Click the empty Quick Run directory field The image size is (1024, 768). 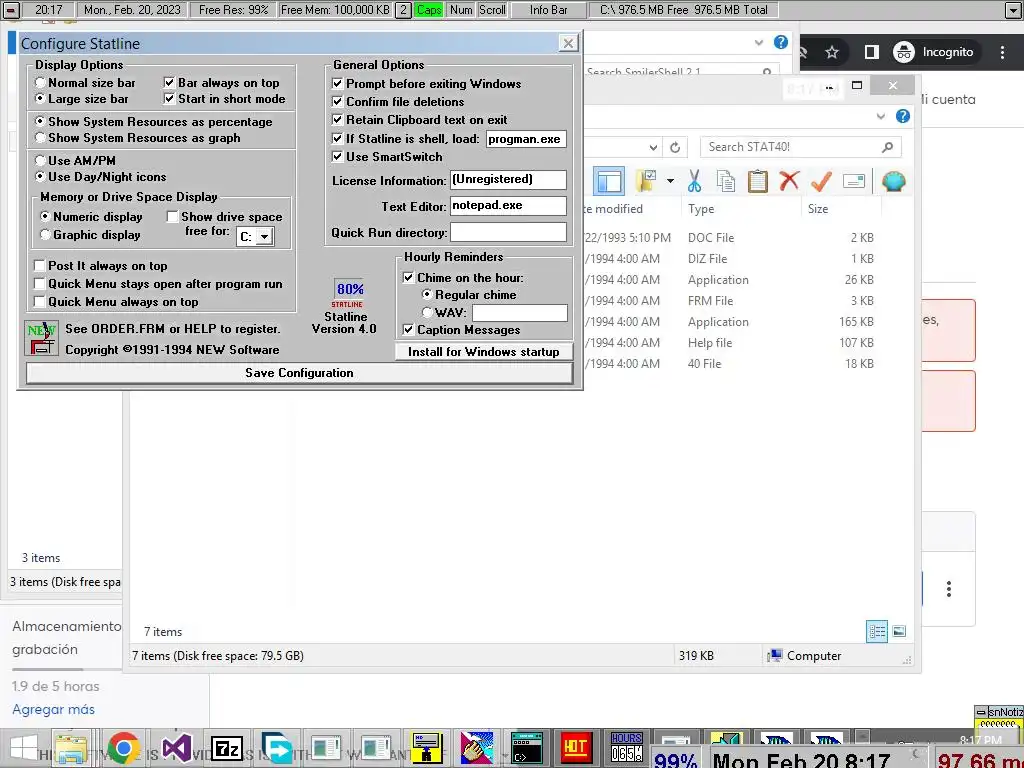click(508, 232)
